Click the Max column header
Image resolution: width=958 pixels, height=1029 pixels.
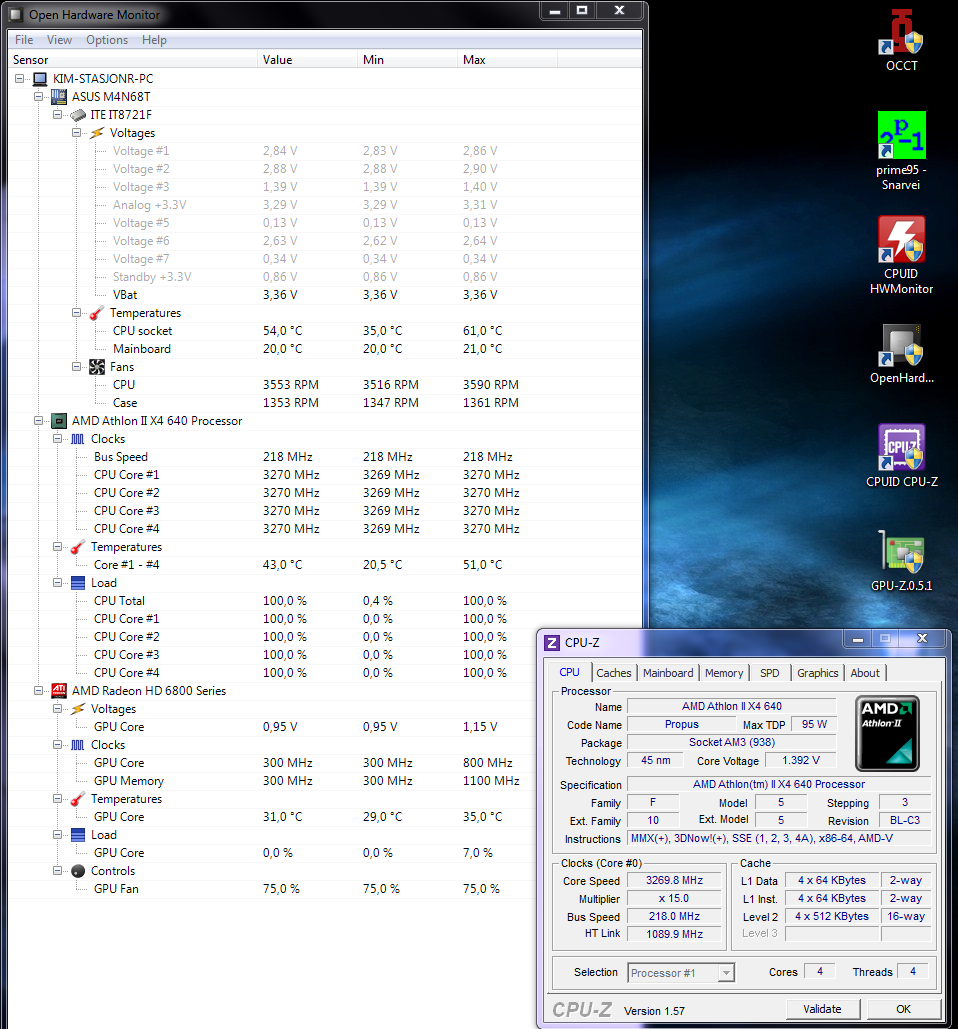[x=507, y=60]
